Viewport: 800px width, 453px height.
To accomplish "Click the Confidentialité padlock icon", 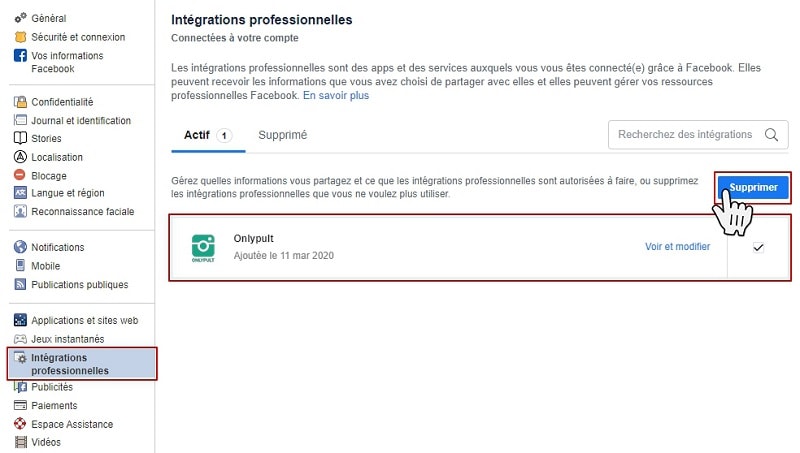I will click(x=20, y=102).
